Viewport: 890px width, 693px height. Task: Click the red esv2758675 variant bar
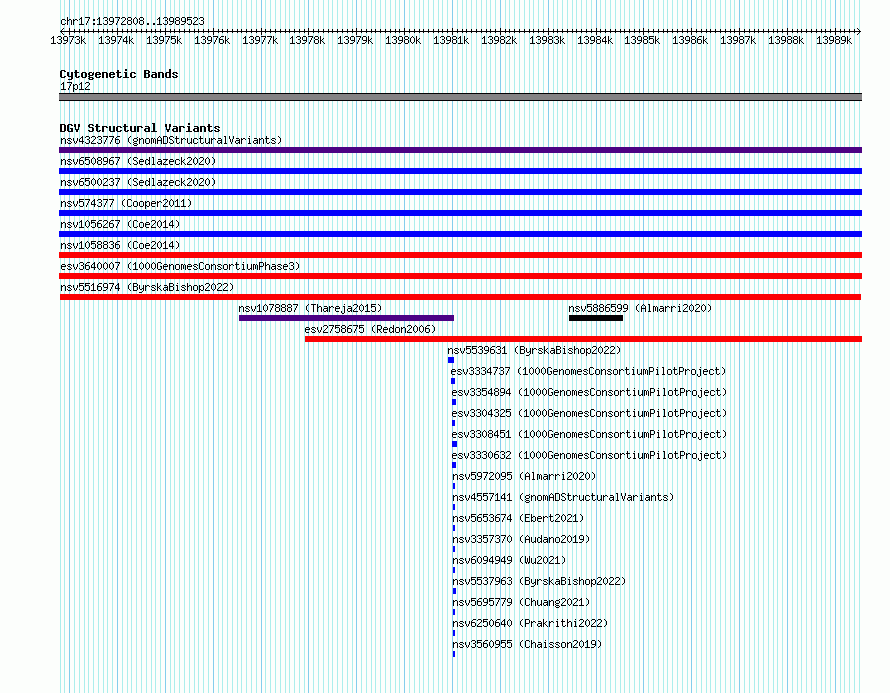[583, 339]
